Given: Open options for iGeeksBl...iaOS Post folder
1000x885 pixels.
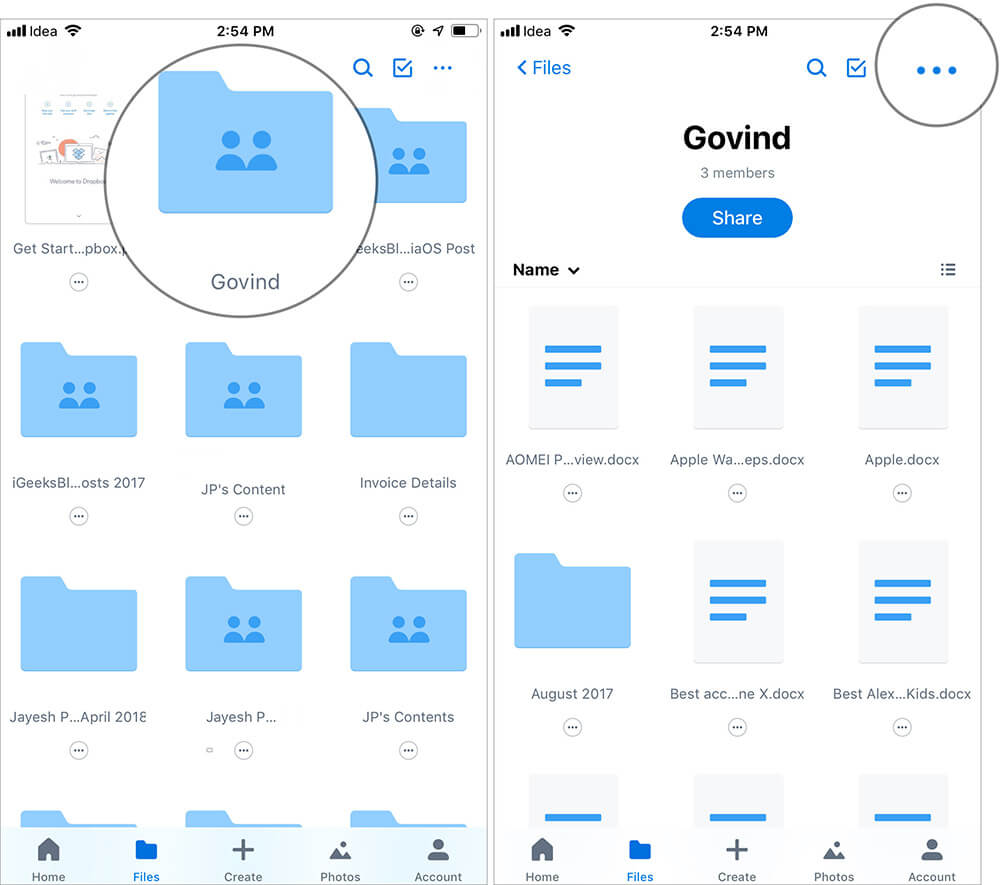Looking at the screenshot, I should tap(408, 282).
